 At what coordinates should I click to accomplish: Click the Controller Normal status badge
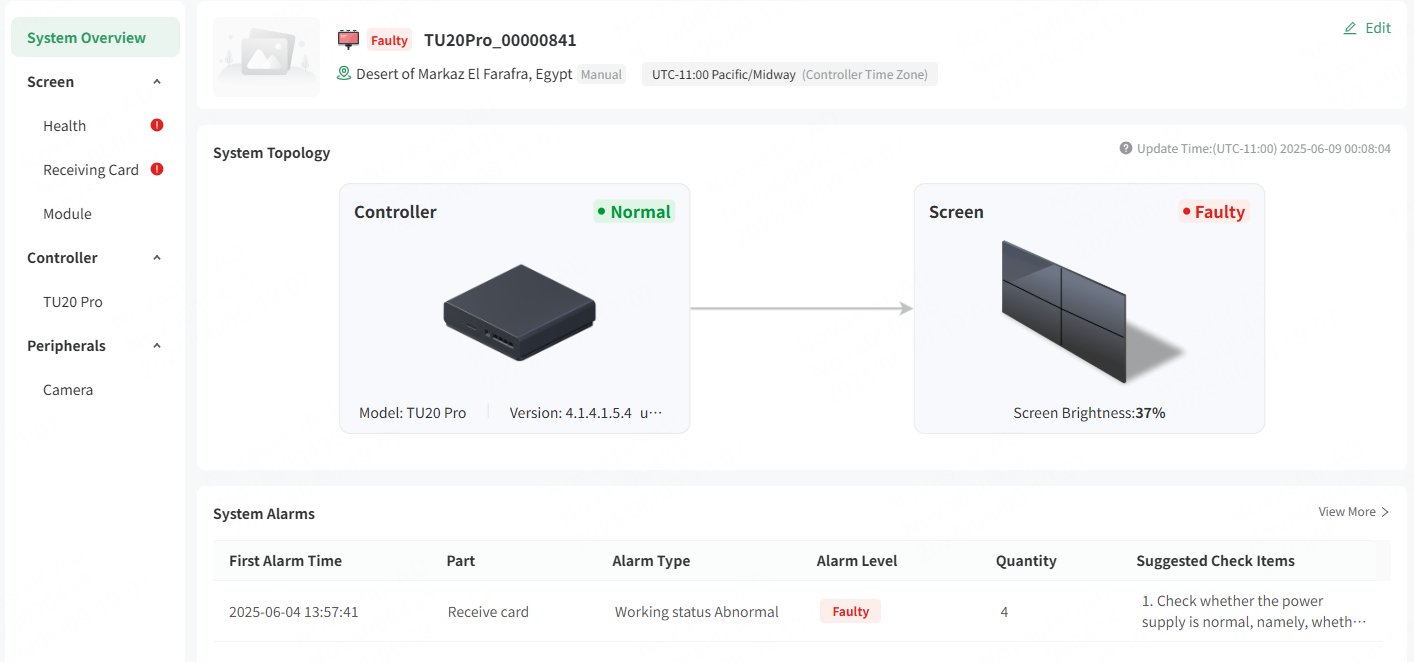pyautogui.click(x=634, y=211)
